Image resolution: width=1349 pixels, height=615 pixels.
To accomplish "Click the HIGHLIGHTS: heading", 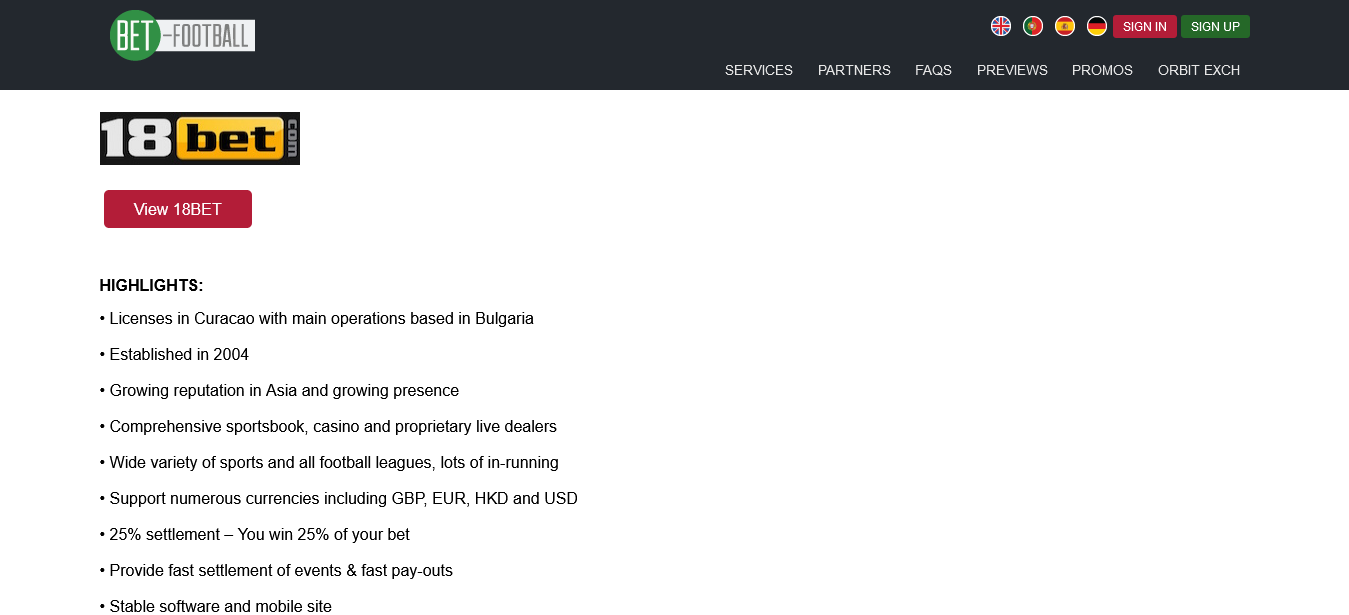I will coord(152,286).
